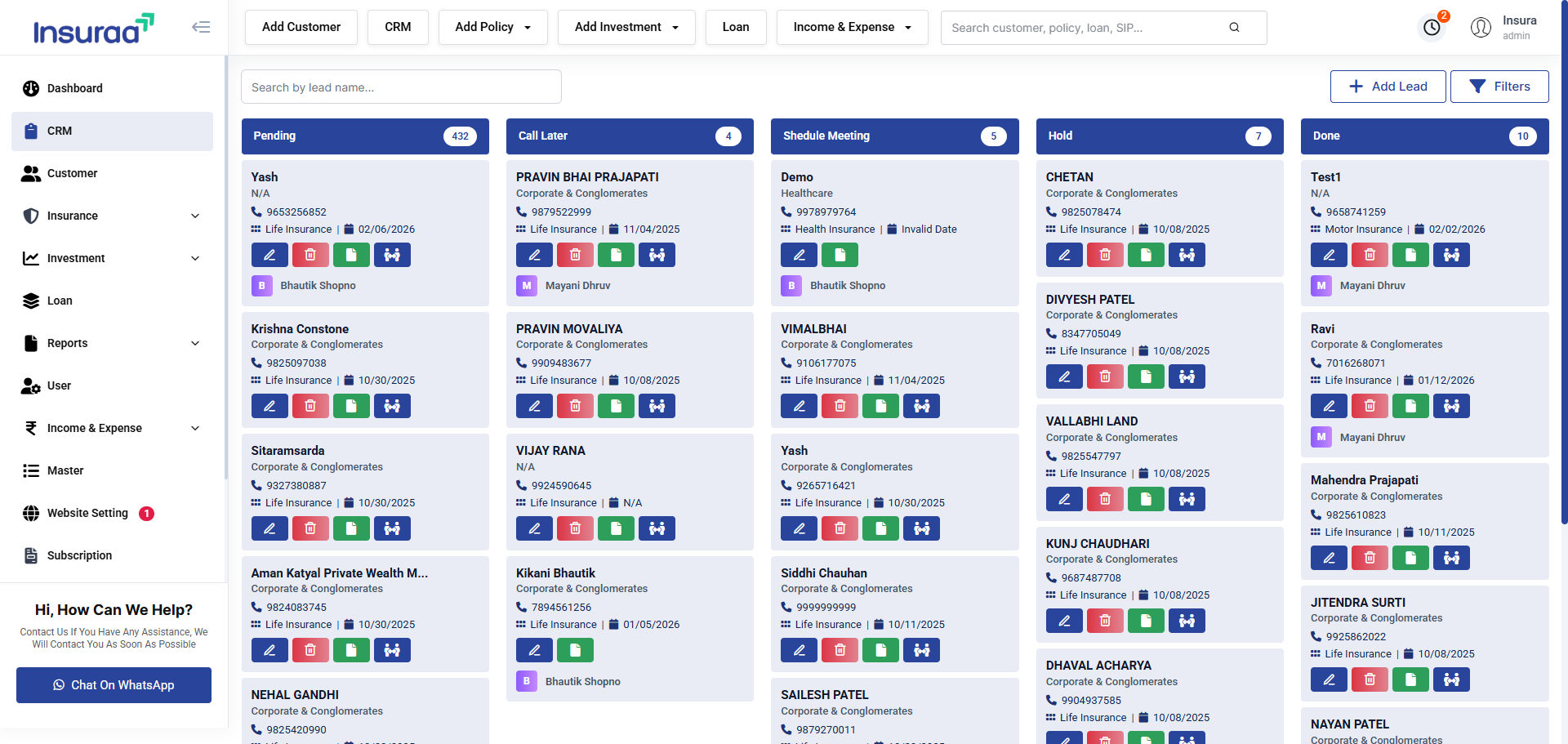Image resolution: width=1568 pixels, height=744 pixels.
Task: Open the Insura admin profile avatar
Action: (1481, 27)
